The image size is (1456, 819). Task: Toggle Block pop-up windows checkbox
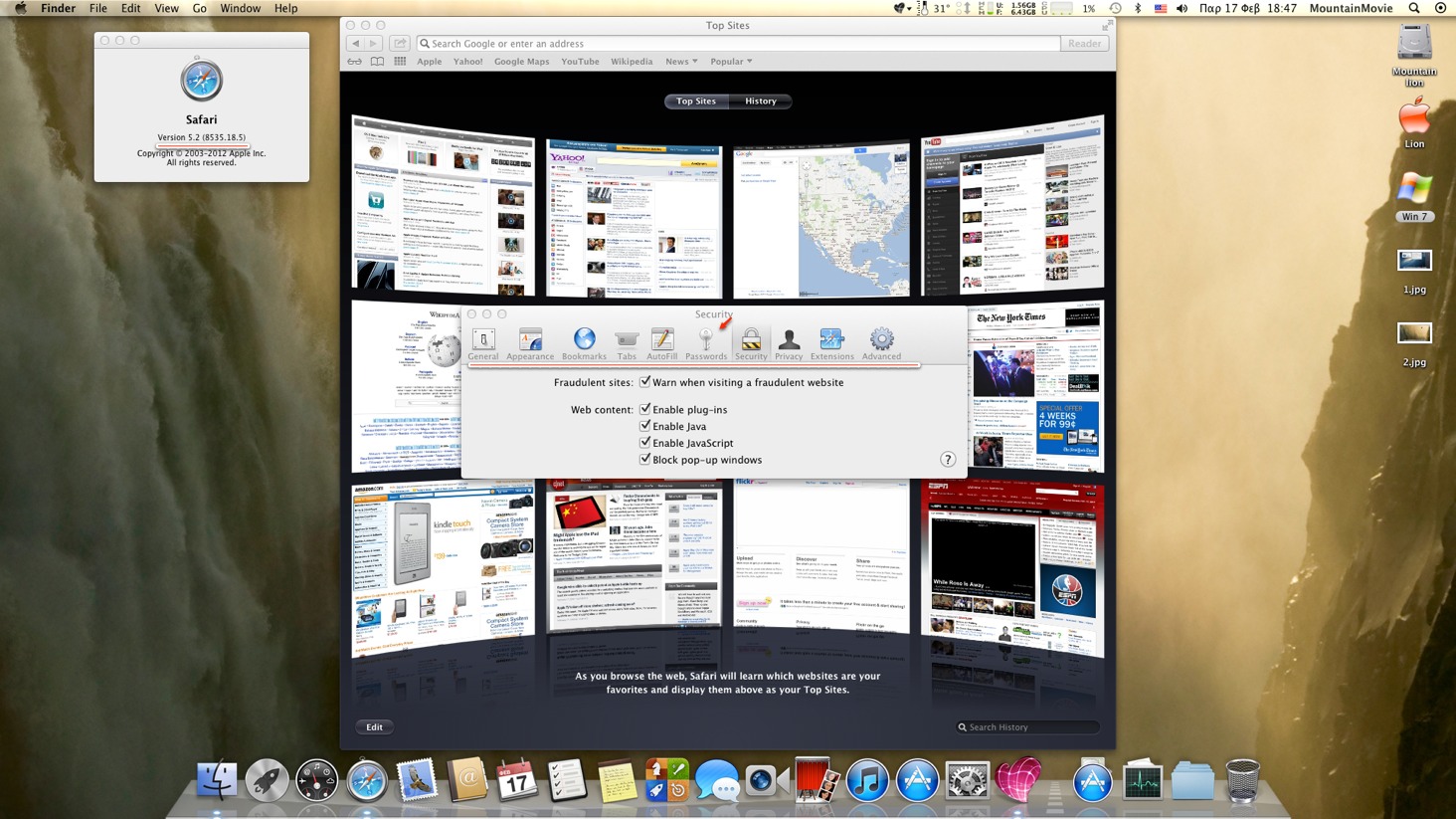click(x=645, y=460)
